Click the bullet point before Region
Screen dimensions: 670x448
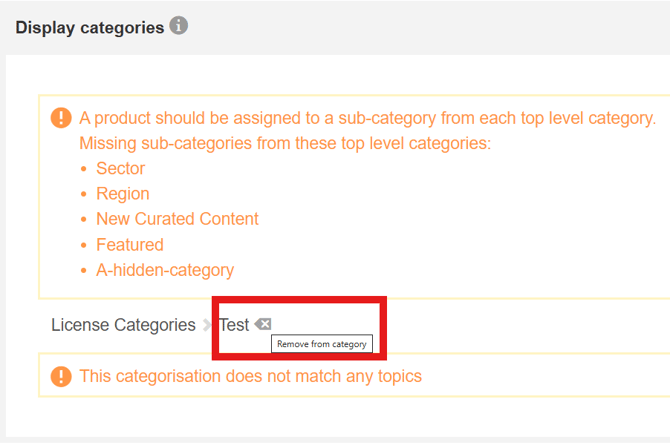tap(84, 193)
